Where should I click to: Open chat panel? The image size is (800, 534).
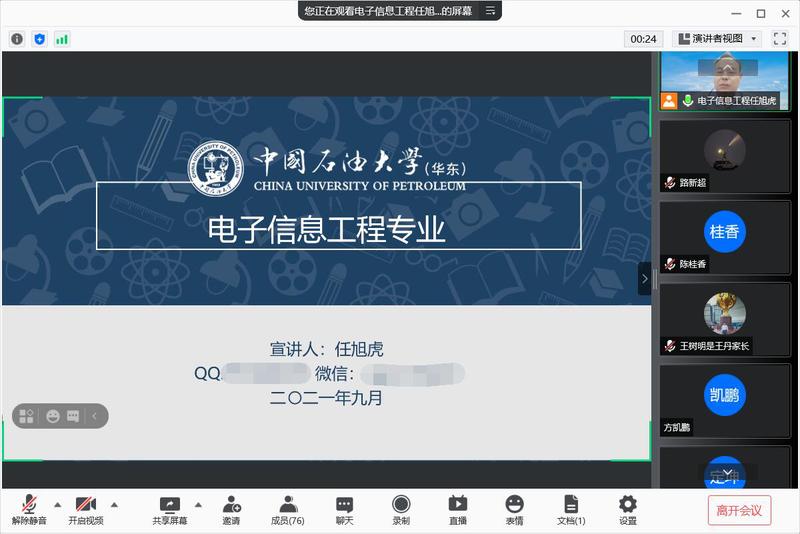[344, 510]
